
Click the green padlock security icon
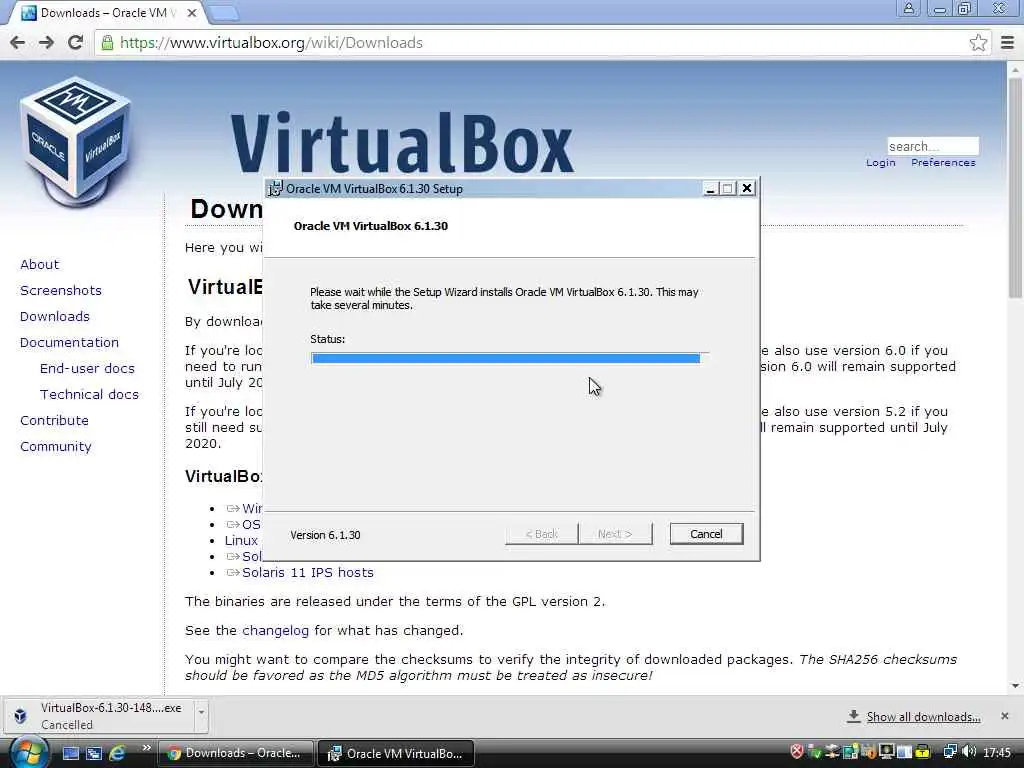(107, 42)
